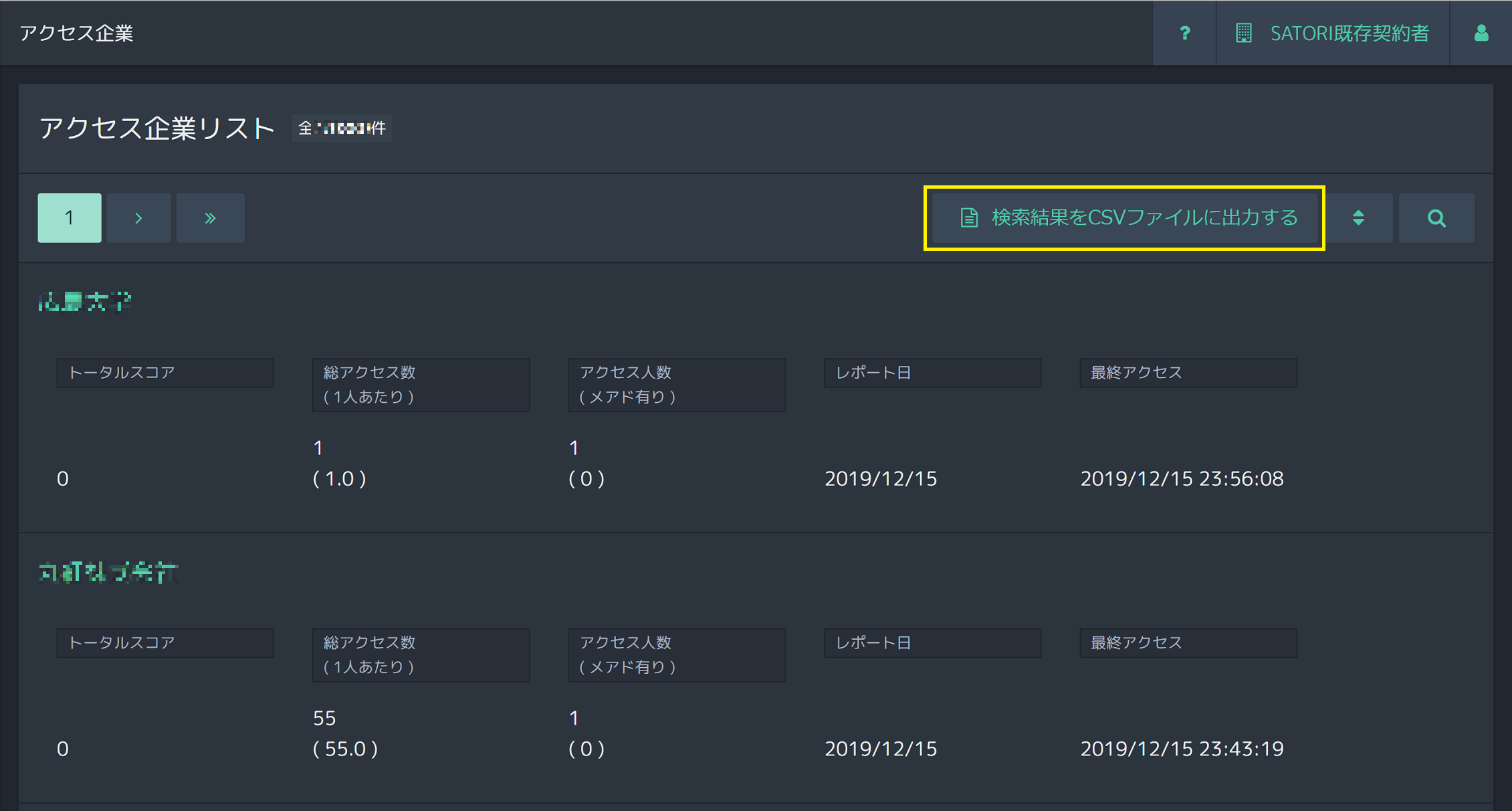This screenshot has width=1512, height=811.
Task: Open the sort order arrows button
Action: (x=1358, y=218)
